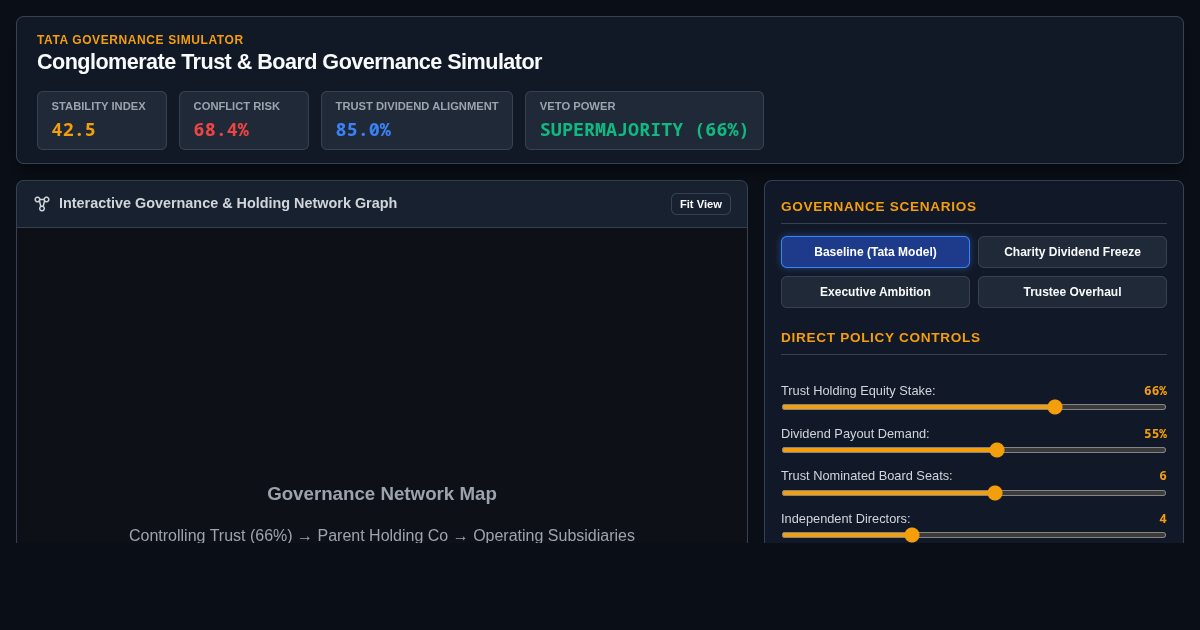Click the Conglomerate Trust & Board title
The image size is (1200, 630).
point(289,62)
